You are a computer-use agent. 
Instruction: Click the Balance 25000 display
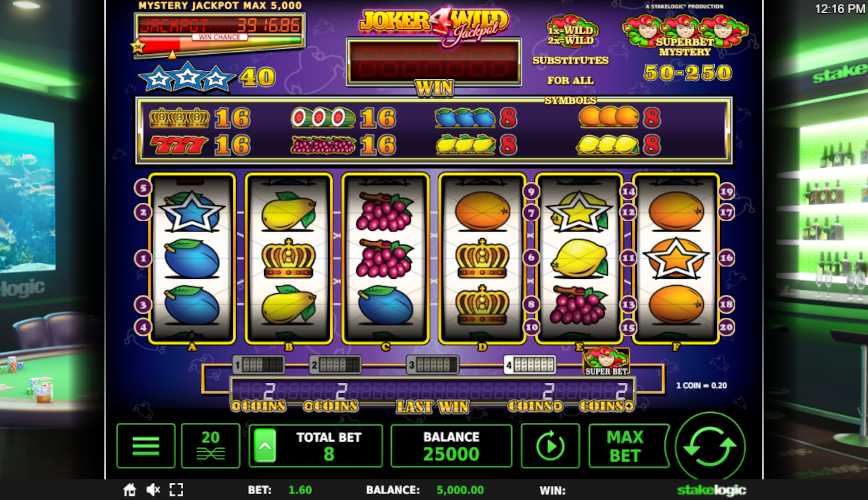[x=451, y=446]
